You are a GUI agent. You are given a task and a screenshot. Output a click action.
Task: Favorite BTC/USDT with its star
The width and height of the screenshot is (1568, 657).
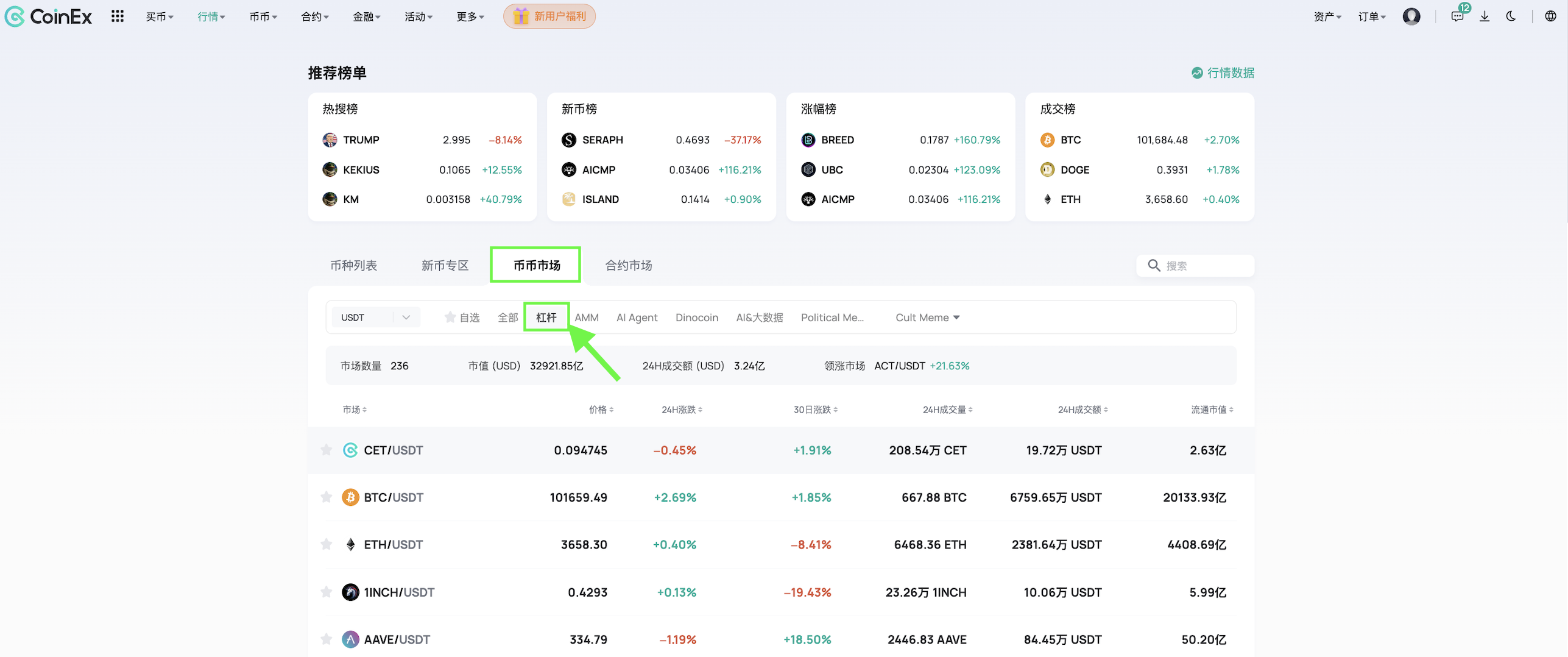tap(327, 497)
